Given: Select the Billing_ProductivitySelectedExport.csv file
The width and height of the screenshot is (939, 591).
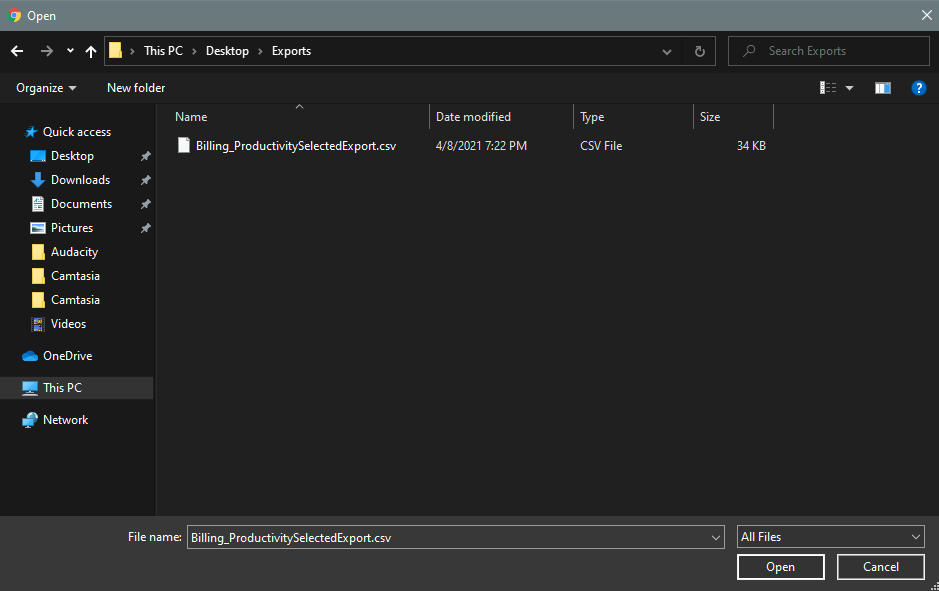Looking at the screenshot, I should [295, 146].
